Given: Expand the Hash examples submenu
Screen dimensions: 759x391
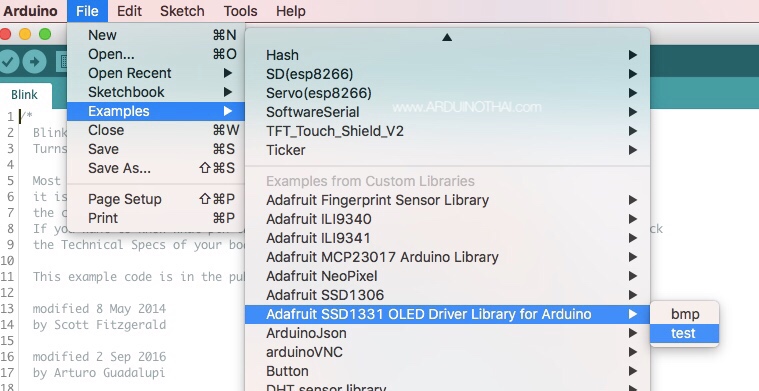Looking at the screenshot, I should click(448, 55).
